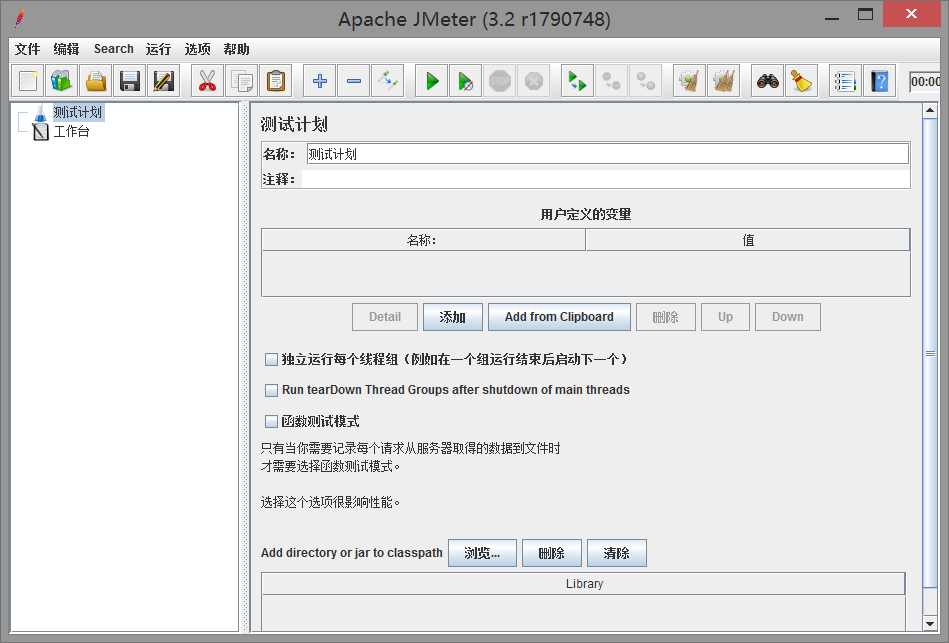Click the Up button
Screen dimensions: 949x643
tap(725, 317)
